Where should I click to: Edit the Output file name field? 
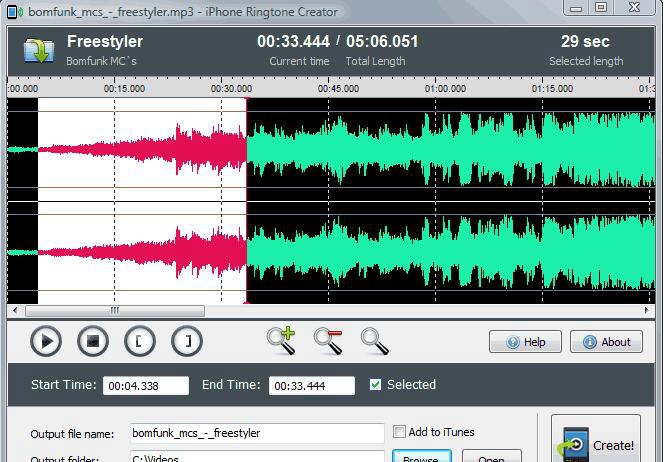pos(257,433)
